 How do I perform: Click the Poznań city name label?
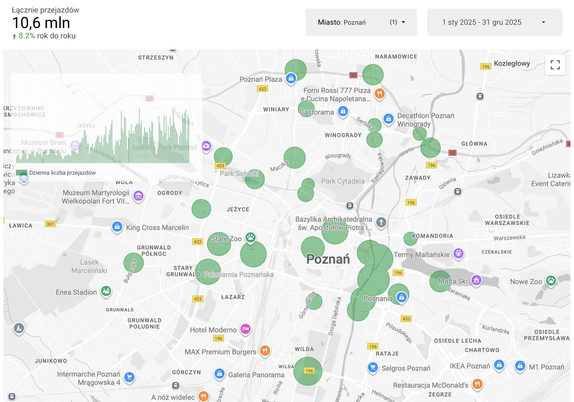[328, 259]
